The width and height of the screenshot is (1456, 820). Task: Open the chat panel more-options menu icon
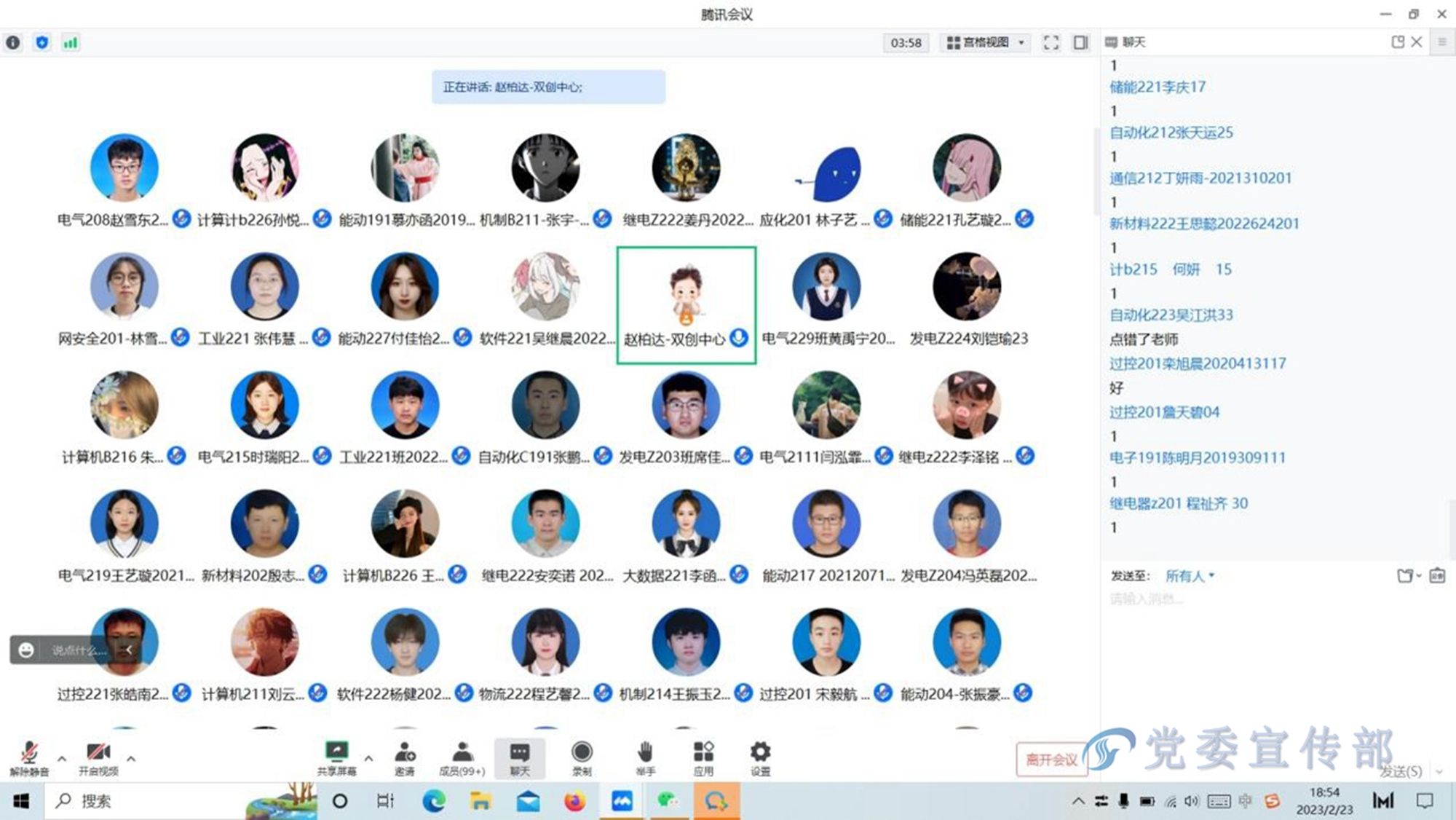point(1441,42)
